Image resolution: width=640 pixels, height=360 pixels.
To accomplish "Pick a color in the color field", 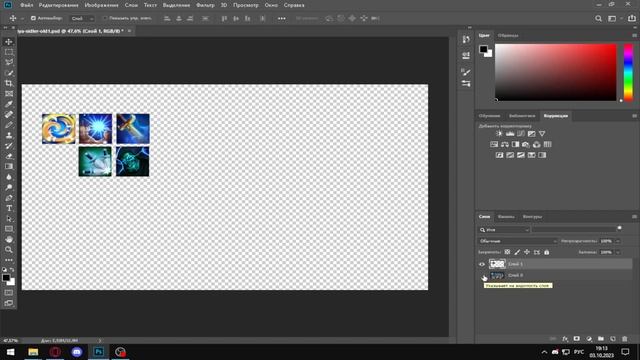I will coord(556,72).
